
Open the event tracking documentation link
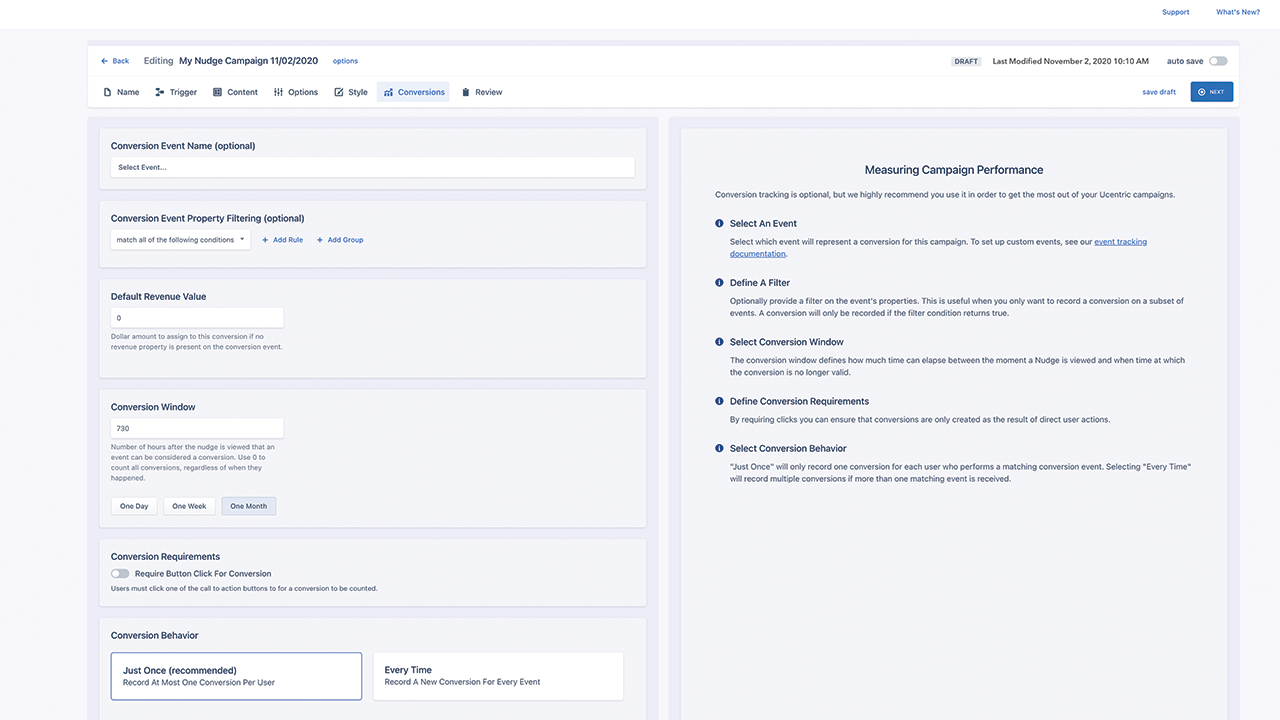tap(1120, 242)
